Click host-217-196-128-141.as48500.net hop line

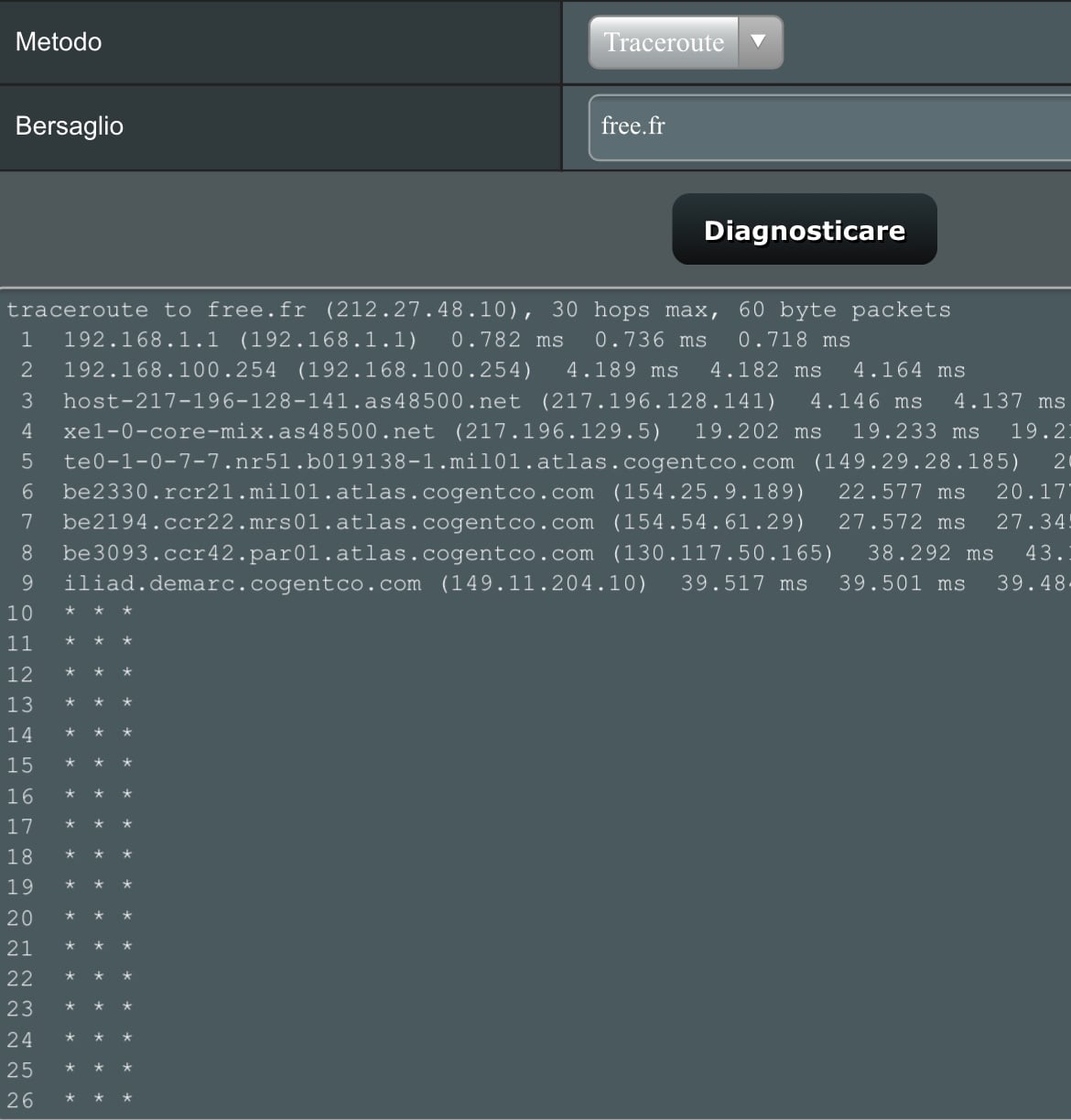(545, 401)
